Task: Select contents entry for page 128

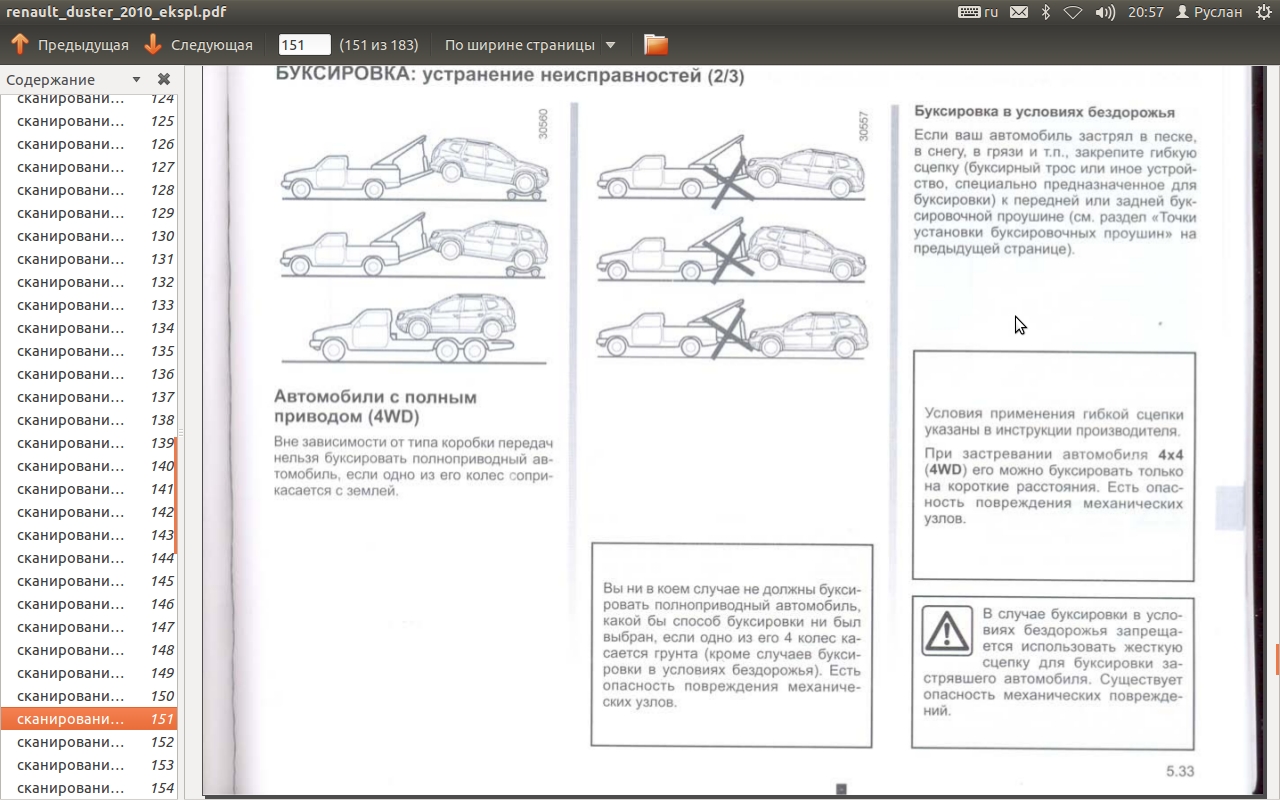Action: [88, 190]
